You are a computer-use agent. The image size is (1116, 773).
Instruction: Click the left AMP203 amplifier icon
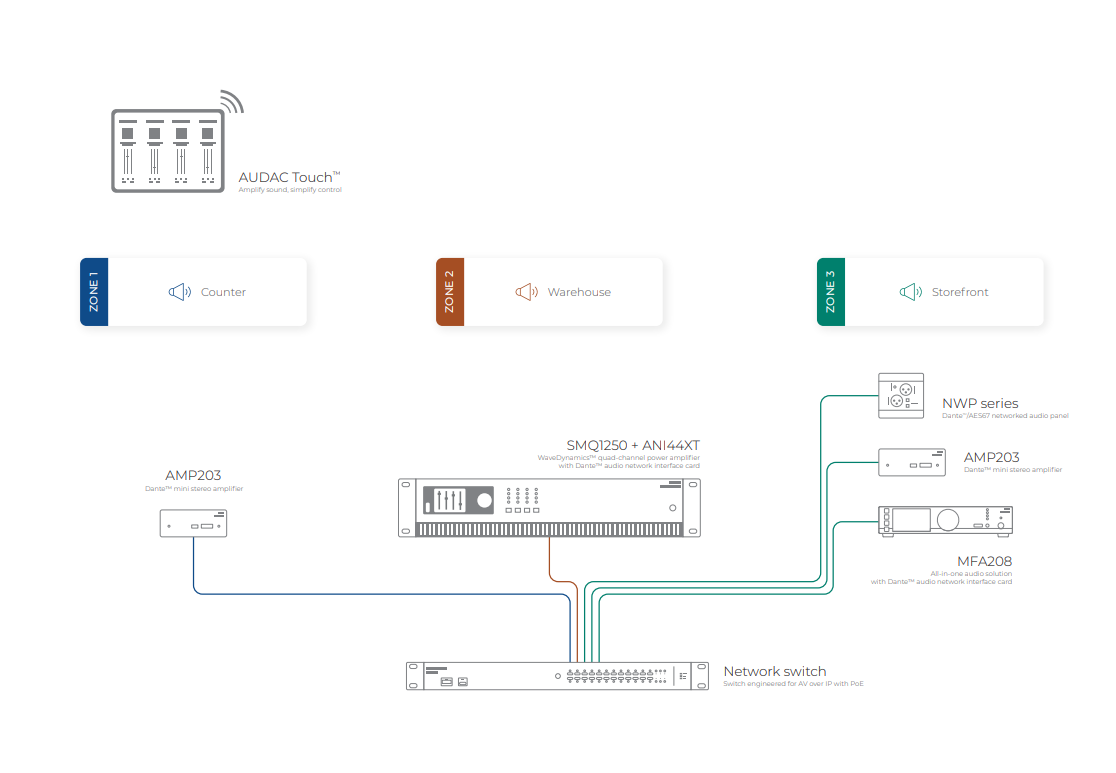click(194, 523)
